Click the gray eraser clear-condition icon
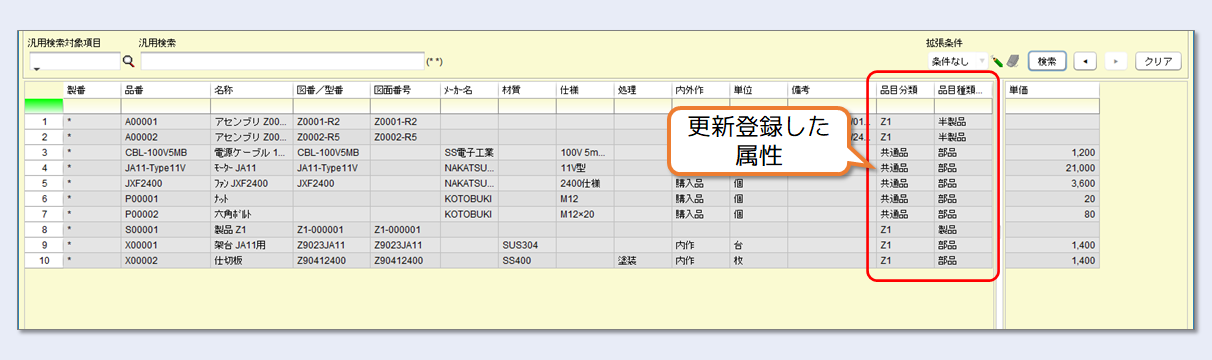 pyautogui.click(x=1012, y=61)
